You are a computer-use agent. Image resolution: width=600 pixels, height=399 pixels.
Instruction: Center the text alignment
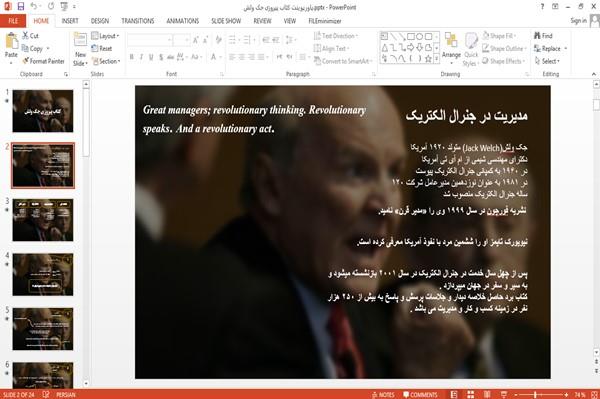(241, 57)
